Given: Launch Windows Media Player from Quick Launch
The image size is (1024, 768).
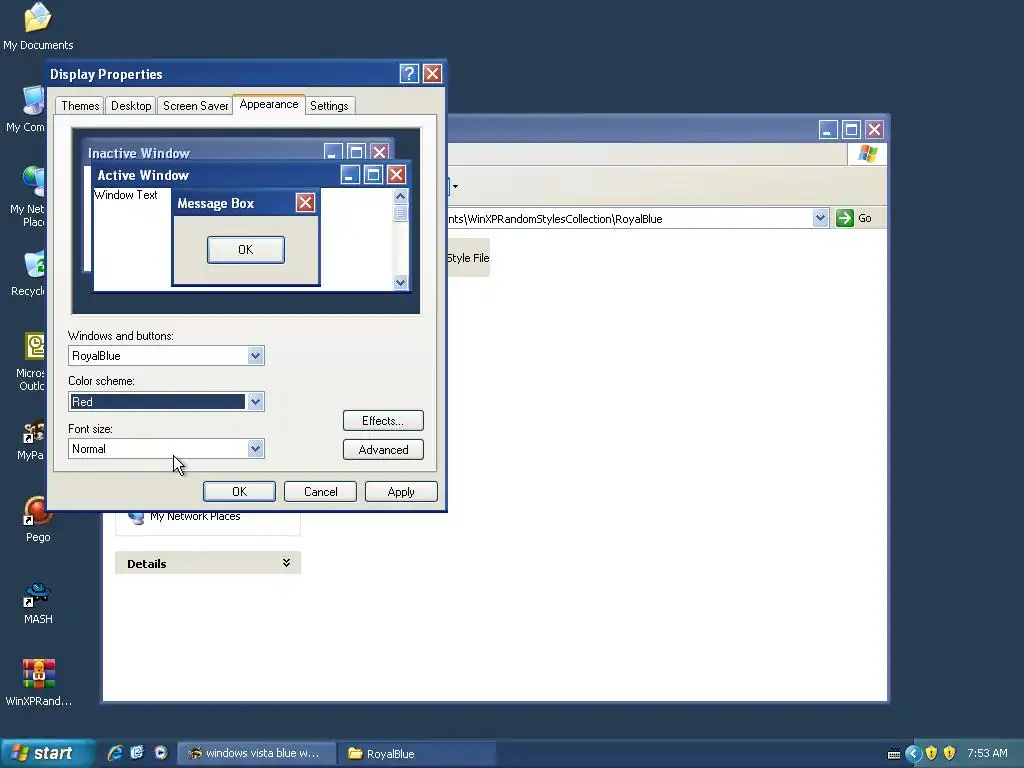Looking at the screenshot, I should pyautogui.click(x=161, y=753).
